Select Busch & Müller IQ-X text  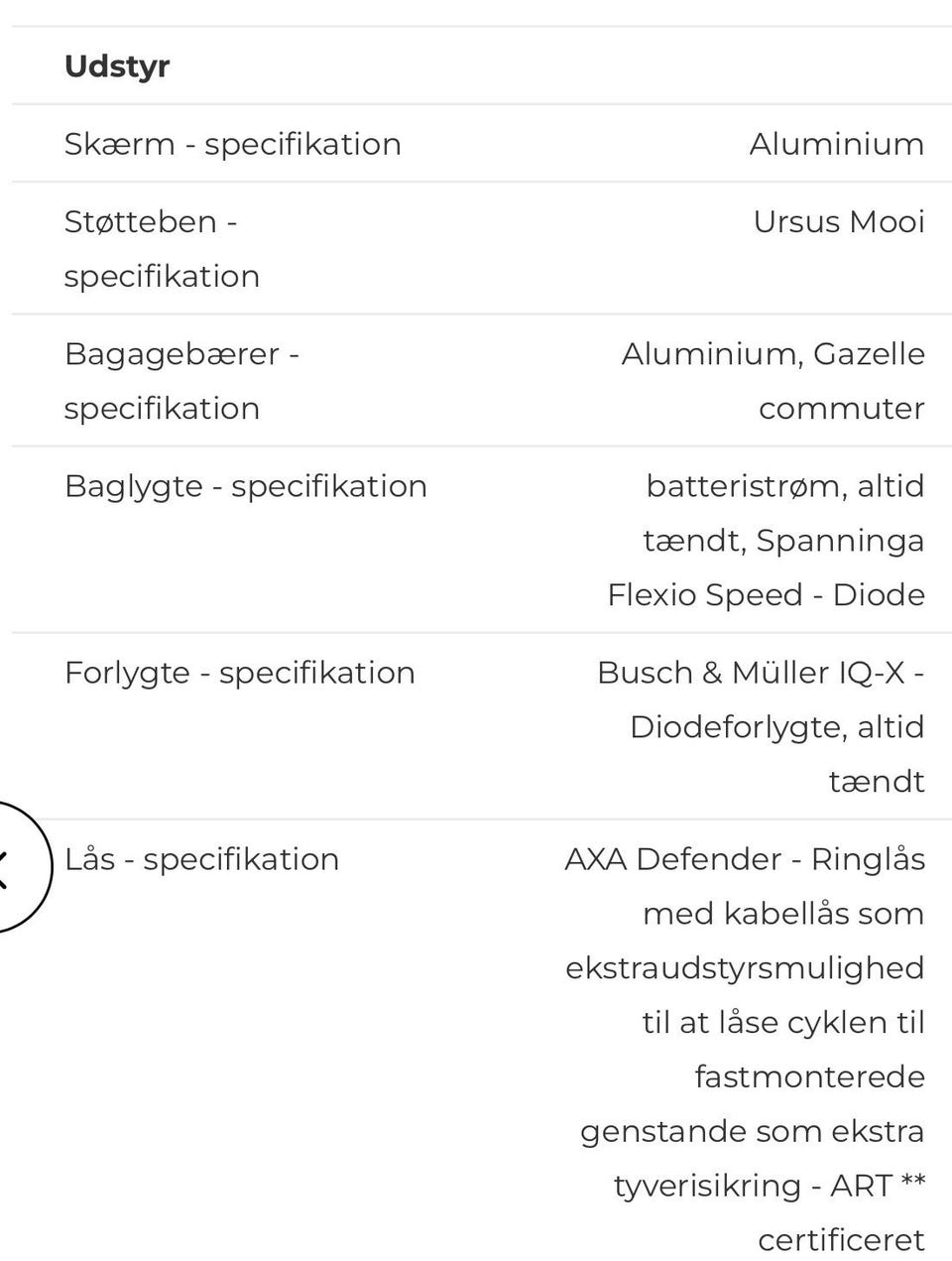(x=751, y=673)
